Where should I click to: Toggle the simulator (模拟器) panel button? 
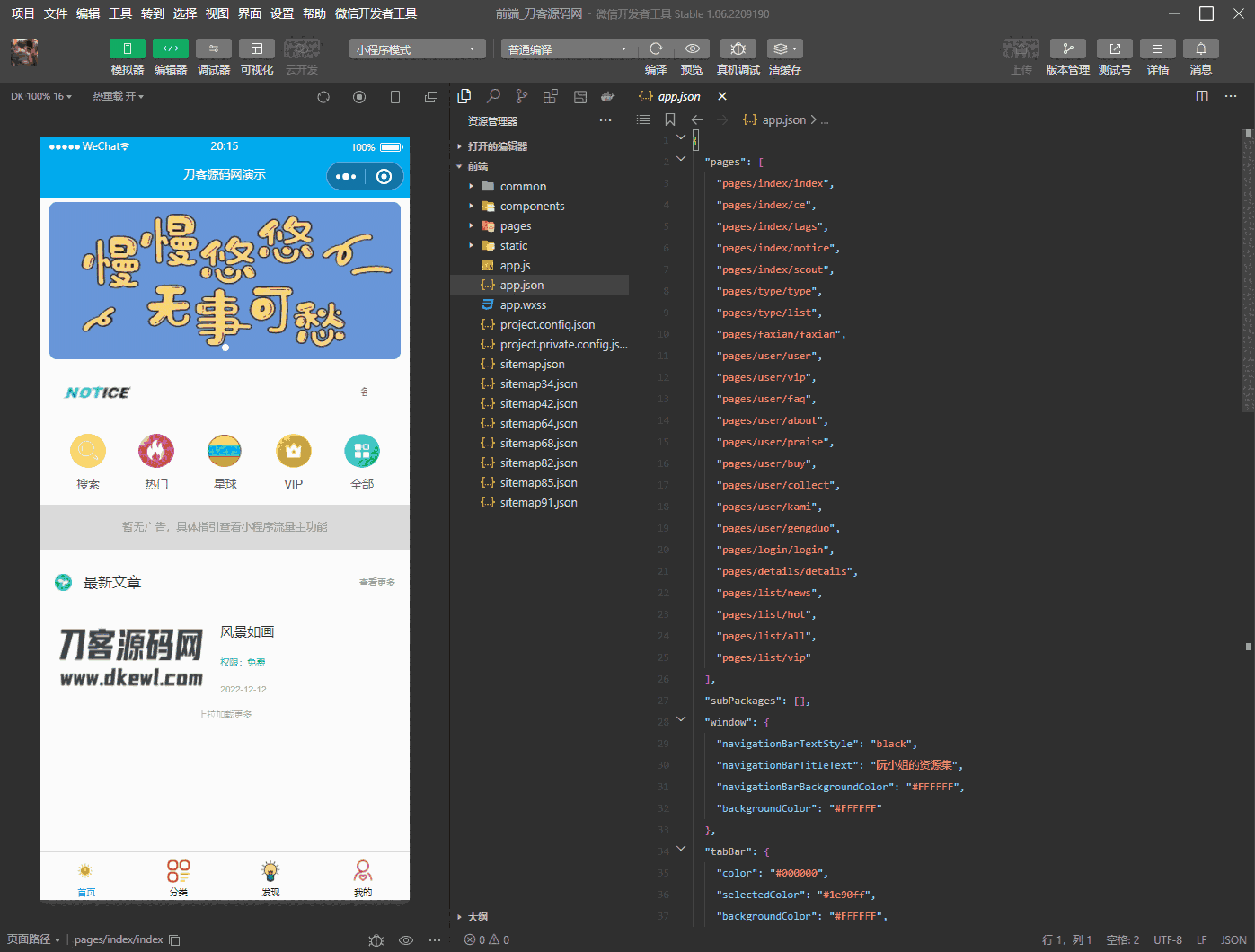128,49
